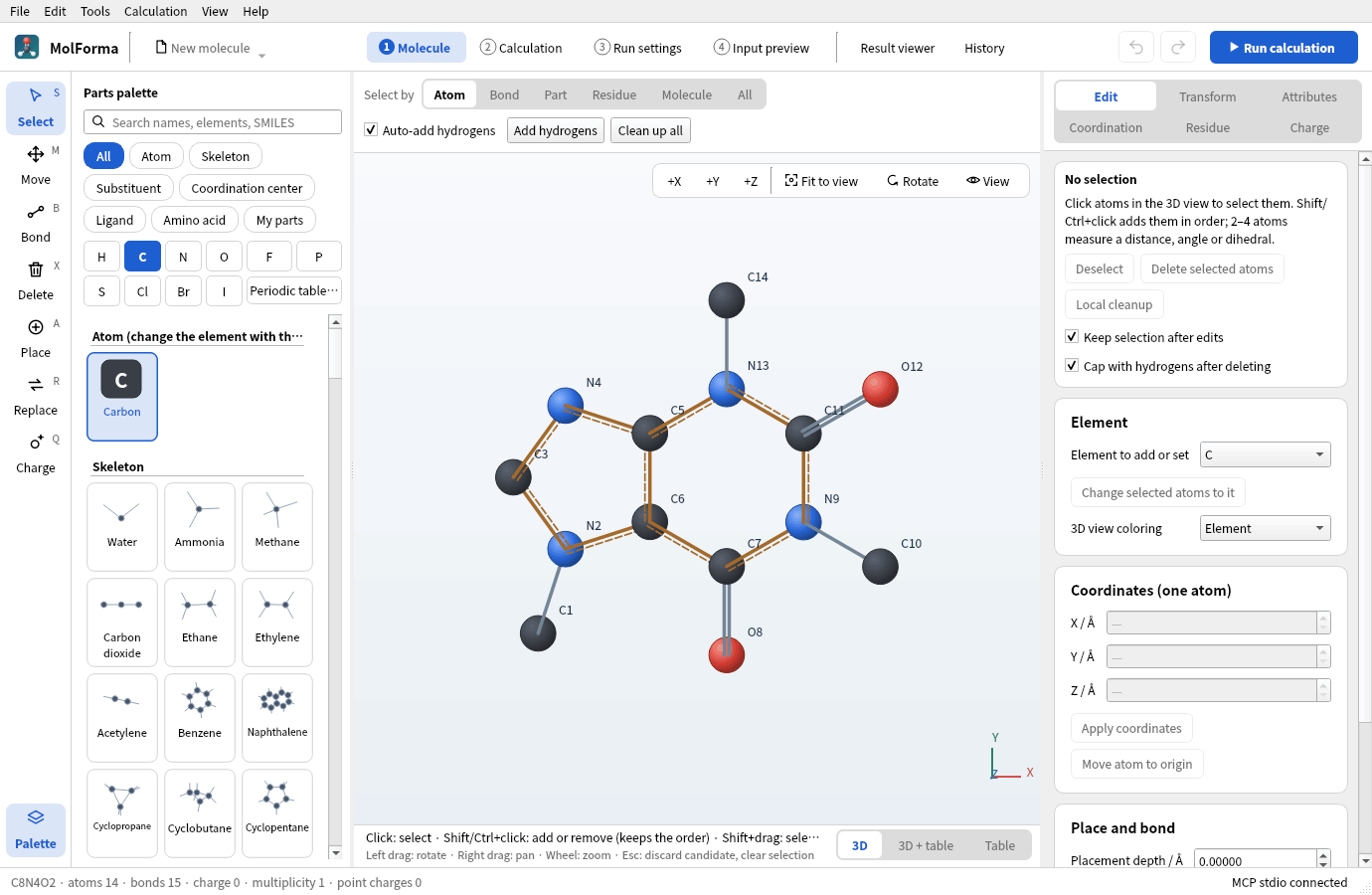Switch to the Transform tab
This screenshot has width=1372, height=895.
1208,96
